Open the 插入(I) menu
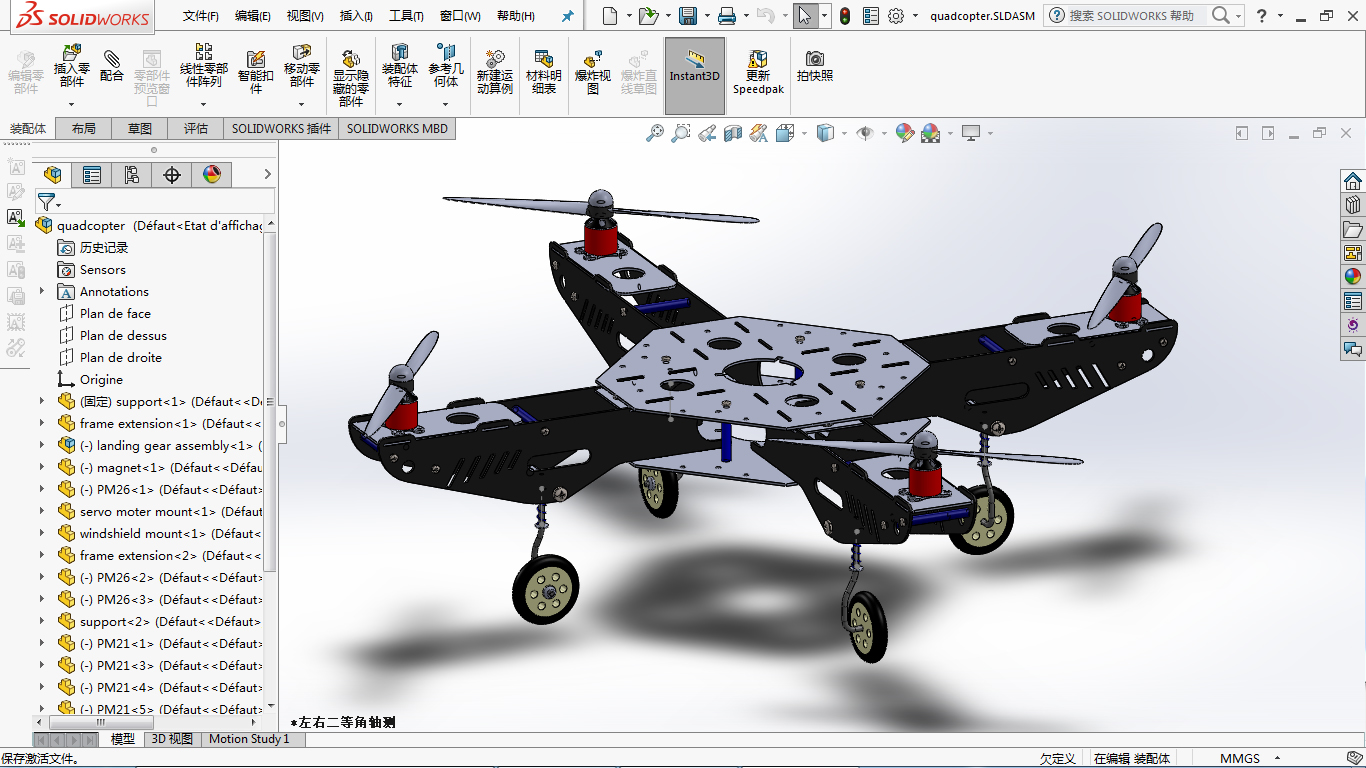Screen dimensions: 1366x768 (356, 16)
